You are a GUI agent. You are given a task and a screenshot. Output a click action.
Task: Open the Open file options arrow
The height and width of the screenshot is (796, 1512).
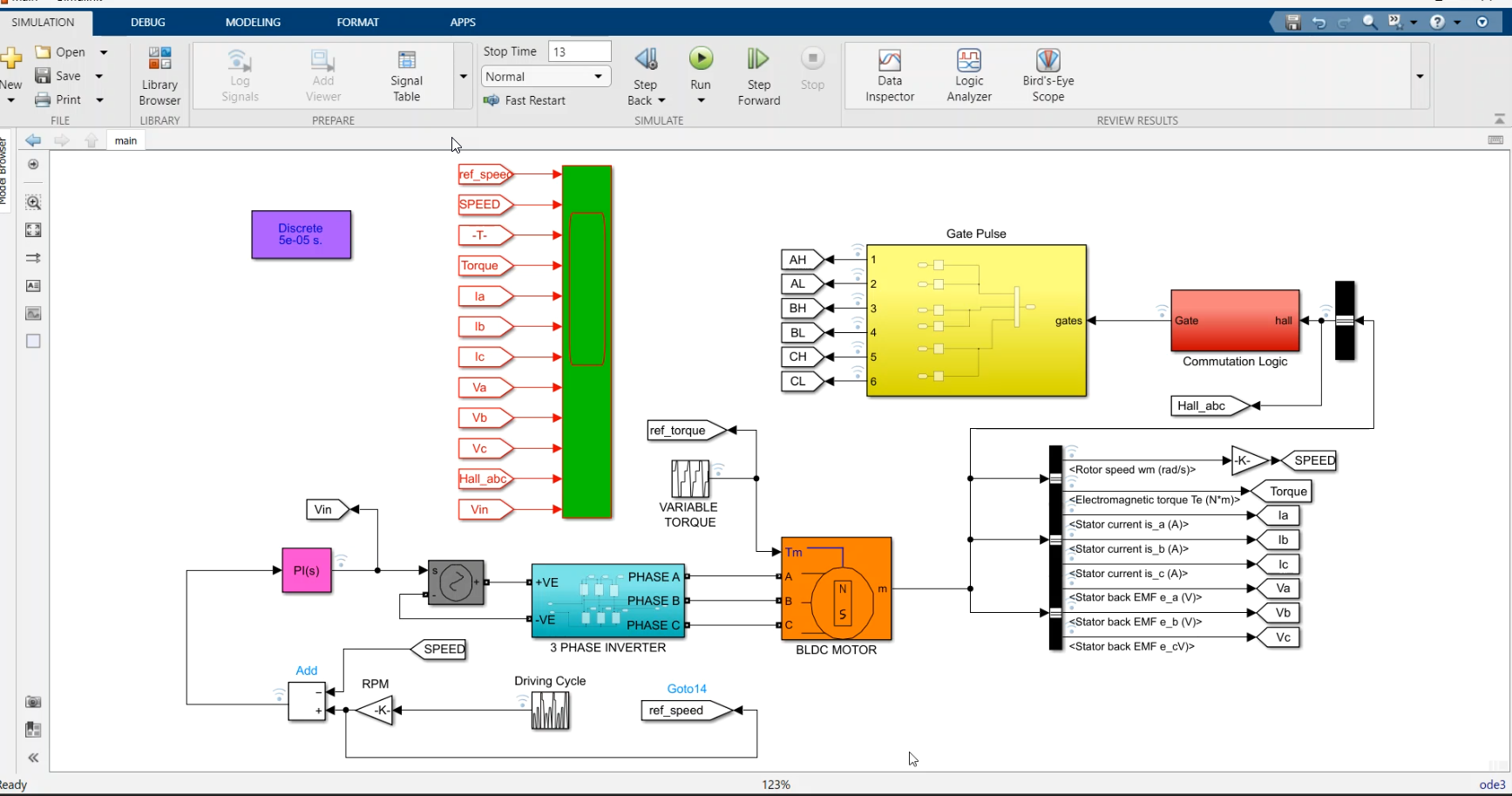tap(104, 52)
